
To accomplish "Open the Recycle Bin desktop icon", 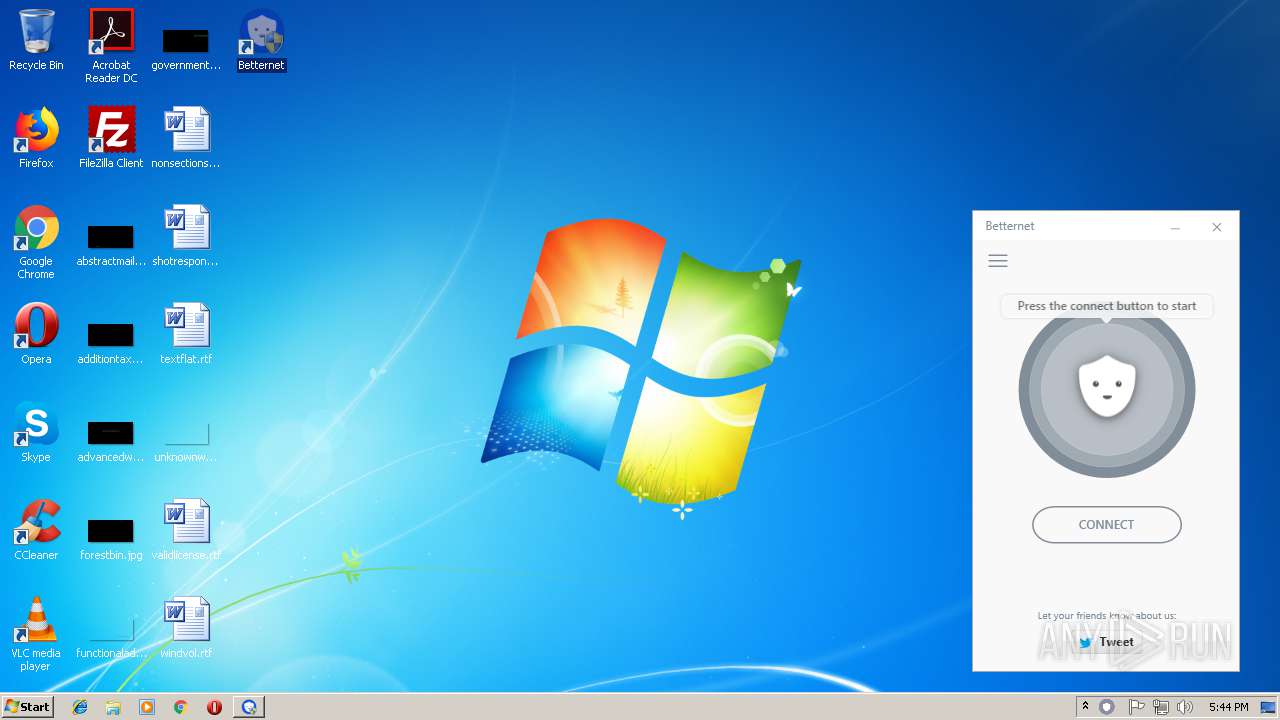I will coord(36,40).
